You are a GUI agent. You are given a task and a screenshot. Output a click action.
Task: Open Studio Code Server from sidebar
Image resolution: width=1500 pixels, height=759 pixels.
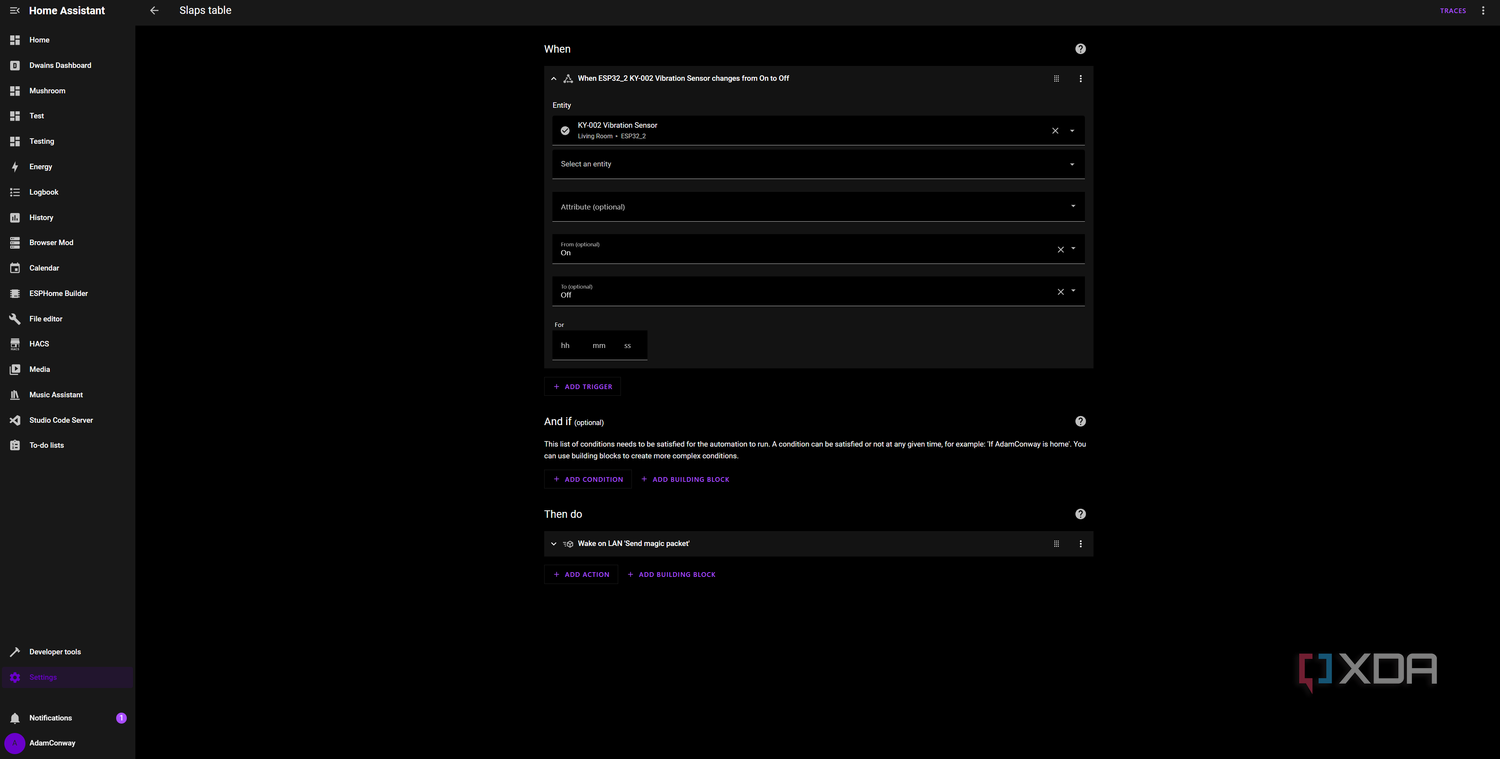[67, 420]
